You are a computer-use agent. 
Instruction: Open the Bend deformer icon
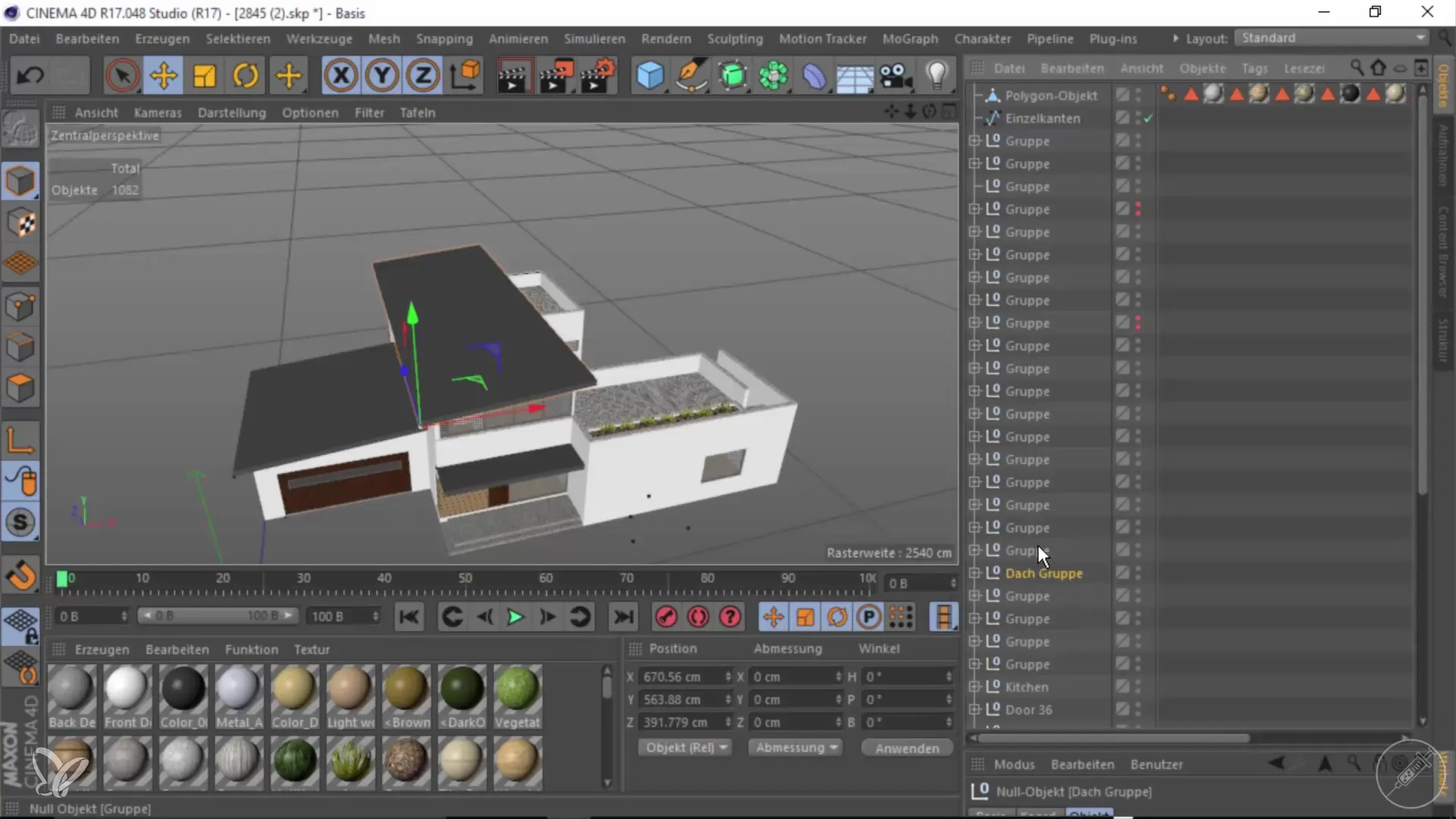814,75
